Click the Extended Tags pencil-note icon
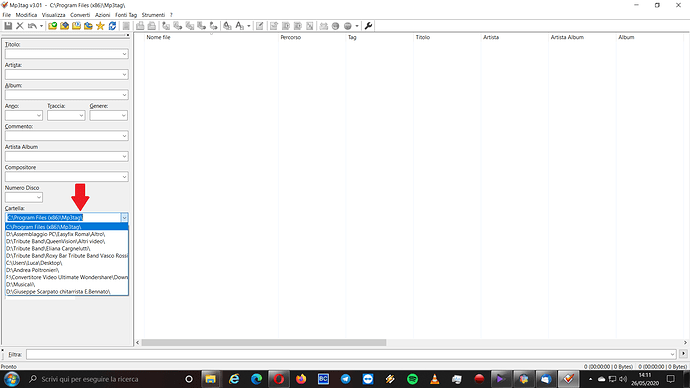This screenshot has width=690, height=388. [260, 26]
